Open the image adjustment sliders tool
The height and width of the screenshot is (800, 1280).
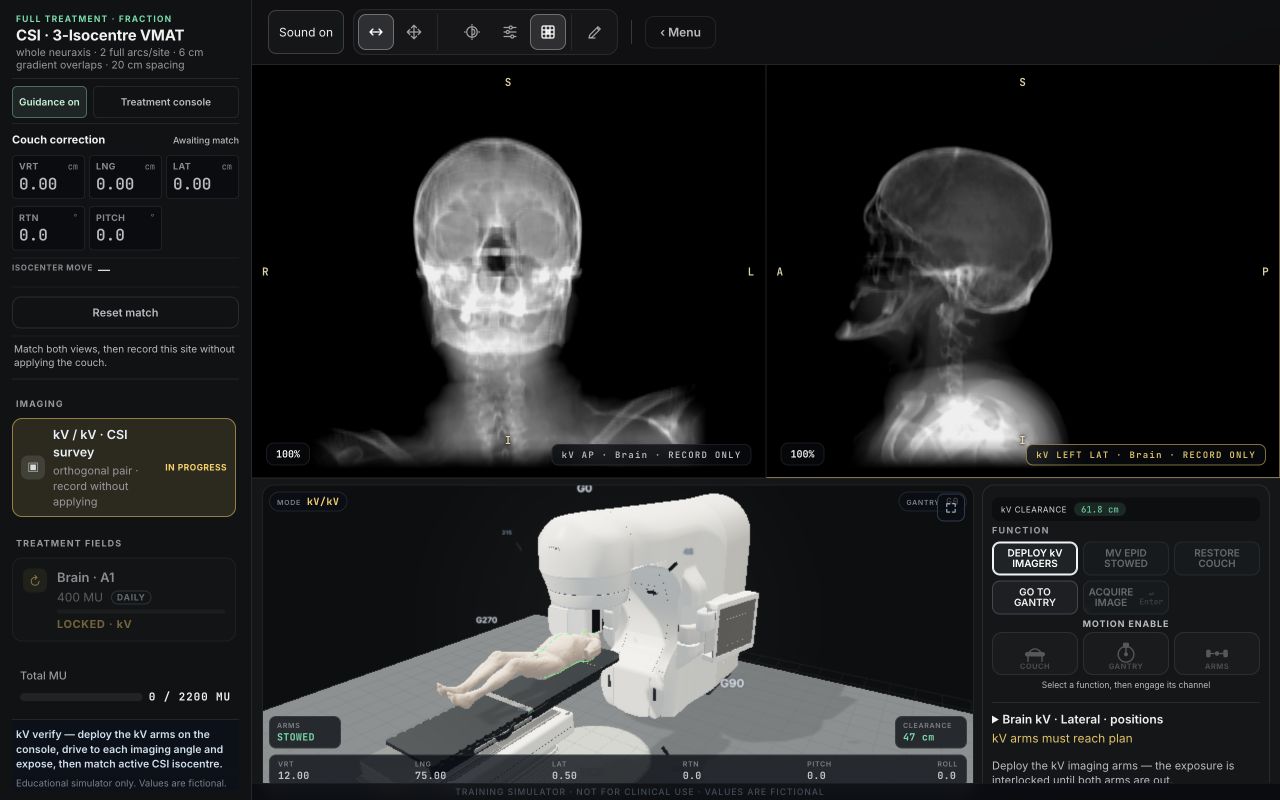[x=510, y=32]
